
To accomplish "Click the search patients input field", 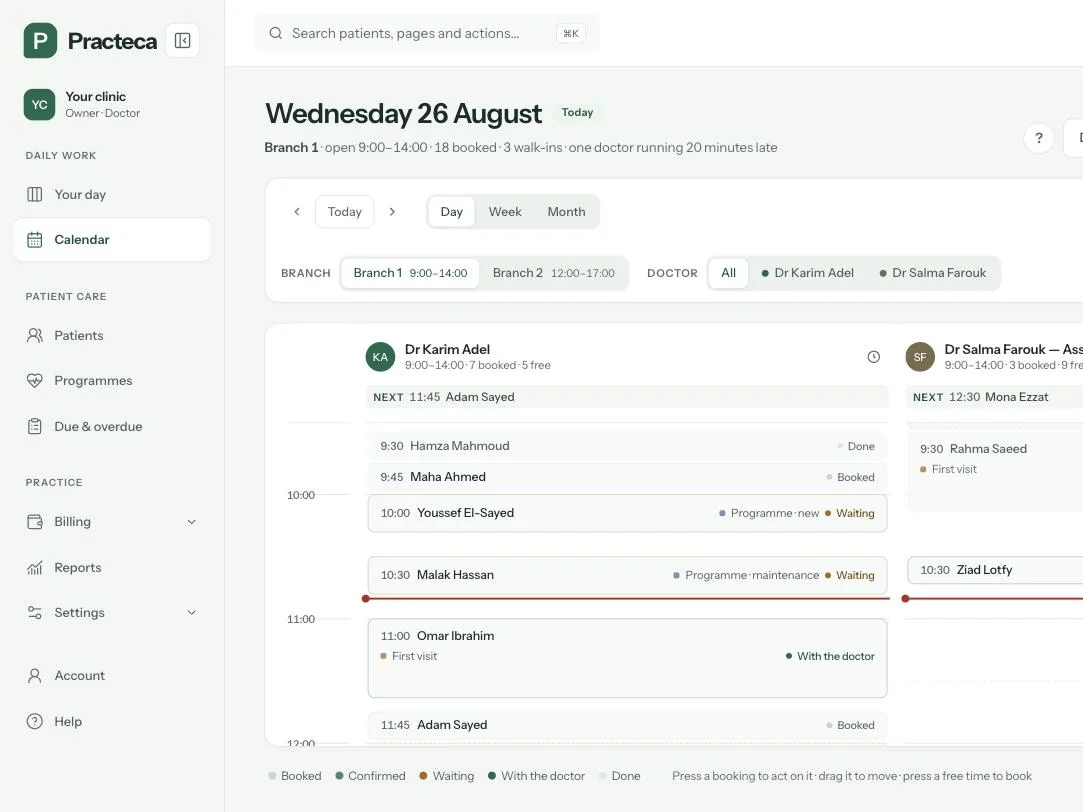I will click(x=427, y=33).
